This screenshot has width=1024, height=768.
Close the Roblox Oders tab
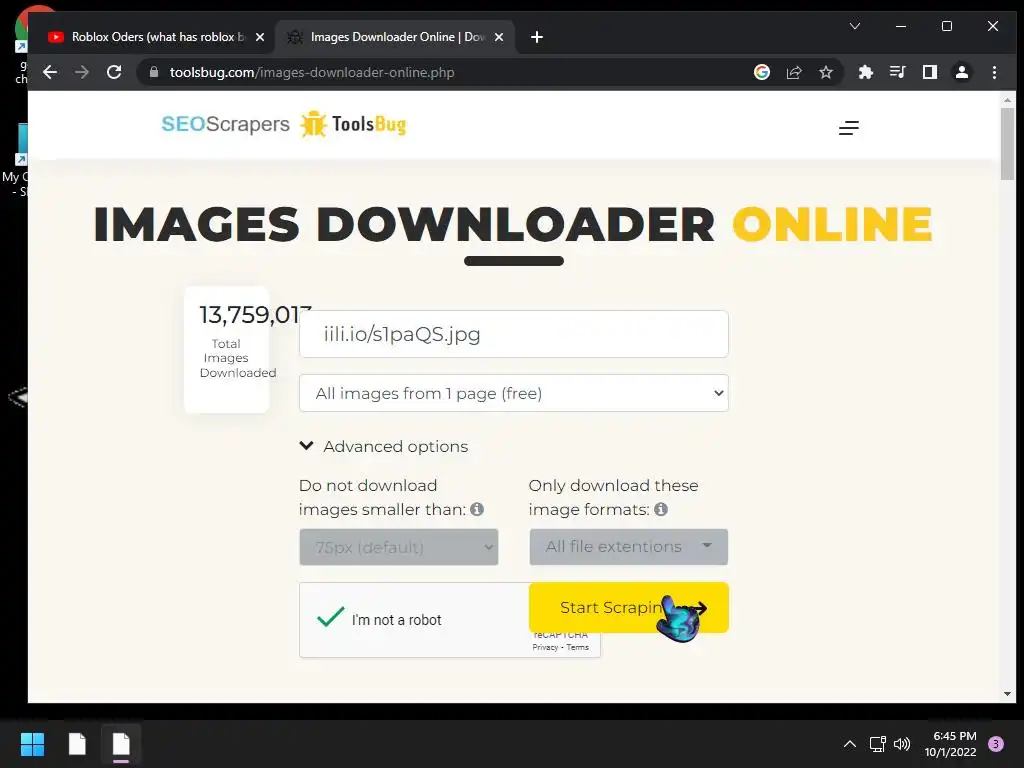pos(260,37)
